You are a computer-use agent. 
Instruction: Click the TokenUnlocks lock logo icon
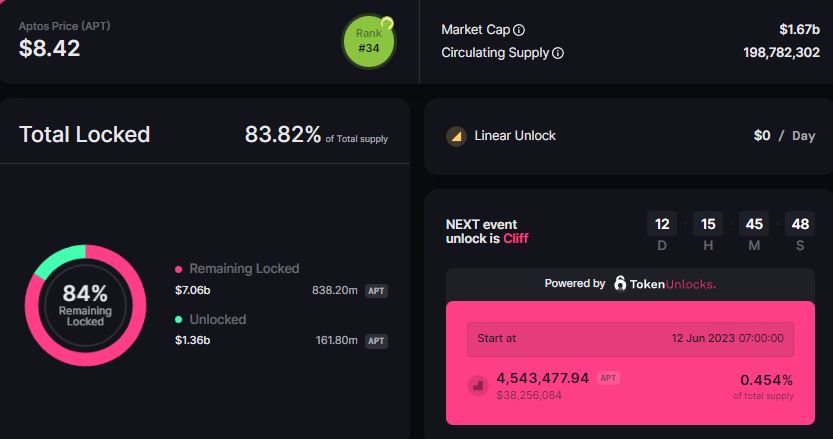(x=620, y=284)
